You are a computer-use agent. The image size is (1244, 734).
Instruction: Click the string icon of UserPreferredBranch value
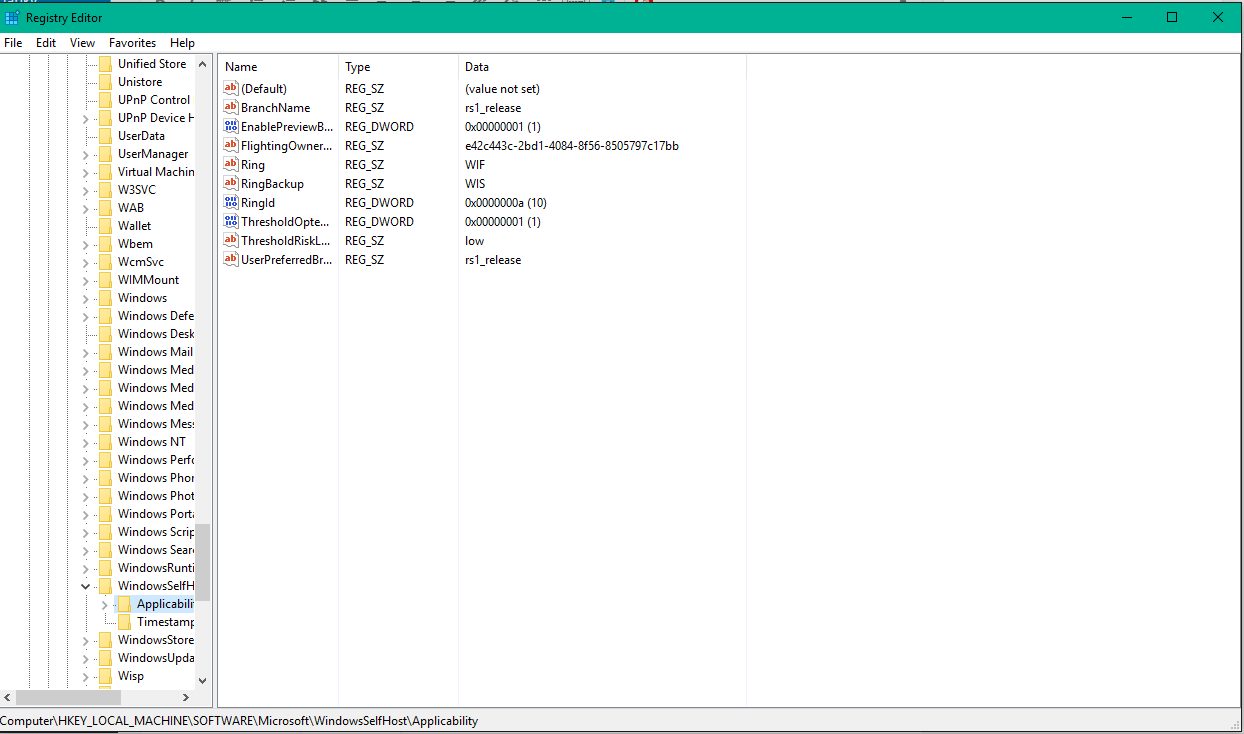pos(231,259)
